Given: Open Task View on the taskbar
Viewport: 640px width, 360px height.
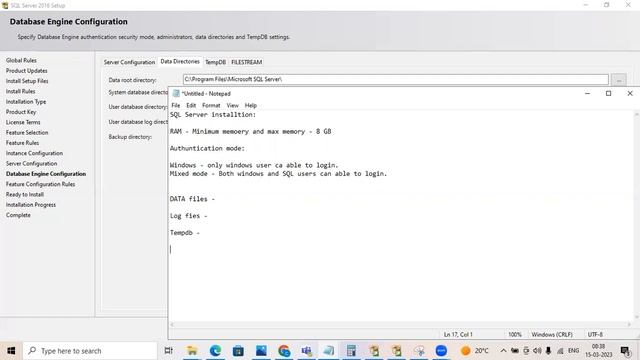Looking at the screenshot, I should coord(168,351).
